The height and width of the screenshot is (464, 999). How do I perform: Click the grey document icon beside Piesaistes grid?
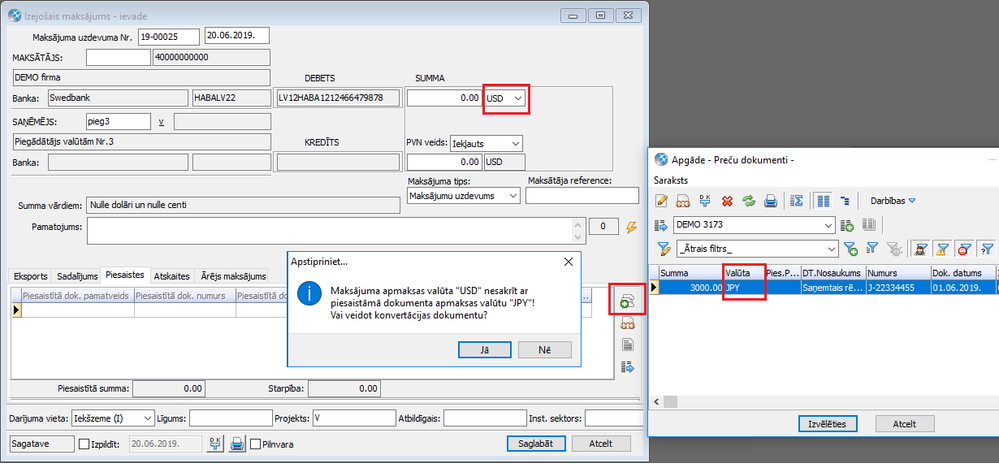pyautogui.click(x=628, y=345)
